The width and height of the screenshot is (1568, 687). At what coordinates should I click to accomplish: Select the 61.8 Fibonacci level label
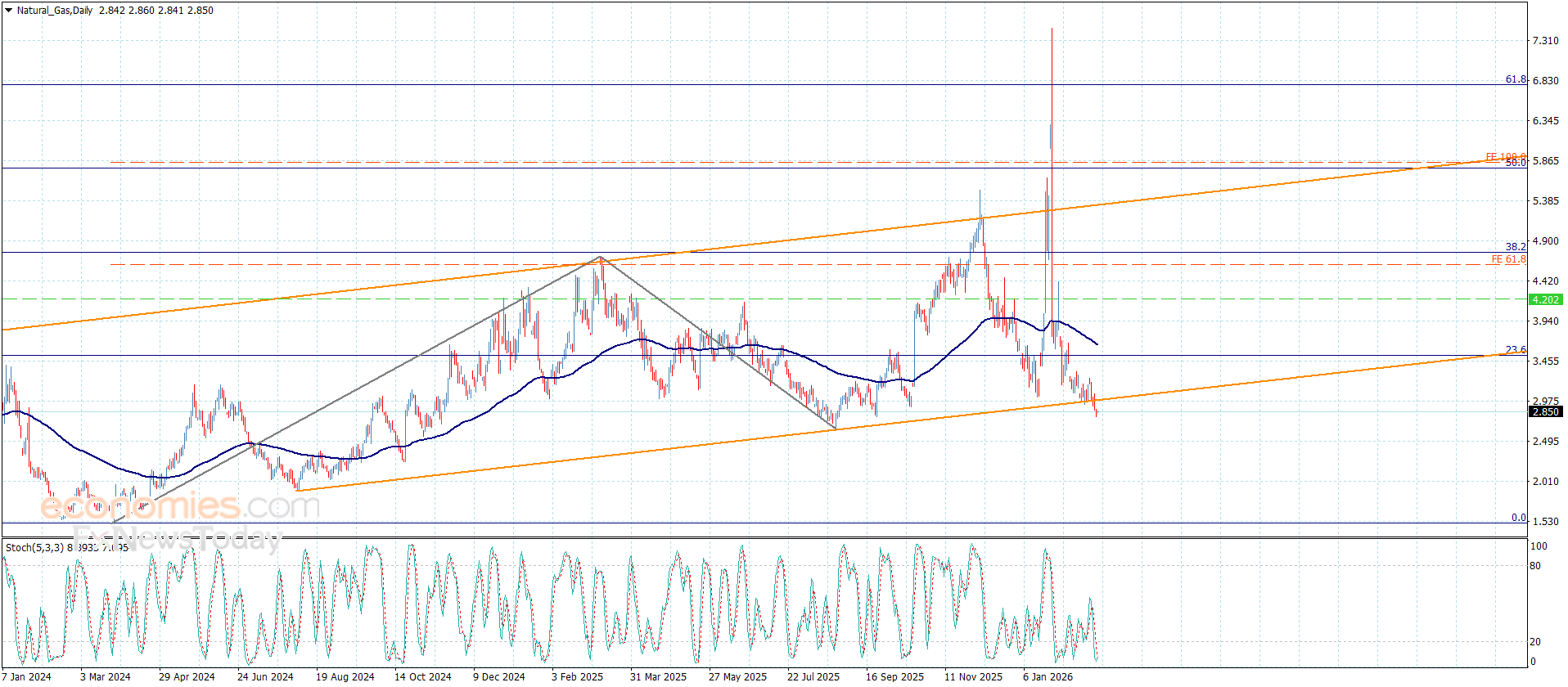[x=1516, y=79]
